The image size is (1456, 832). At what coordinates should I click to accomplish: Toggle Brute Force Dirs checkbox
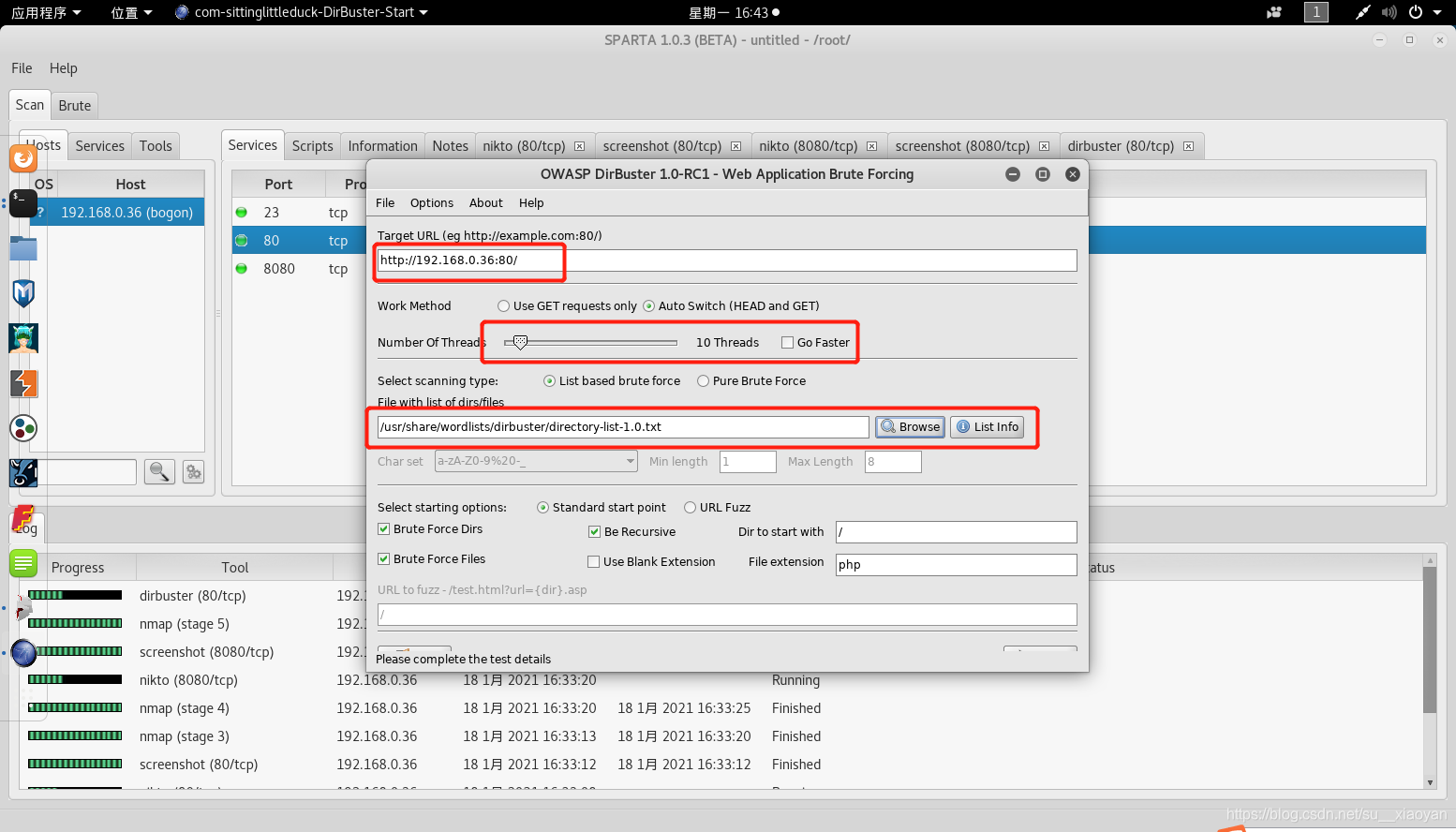pyautogui.click(x=384, y=529)
